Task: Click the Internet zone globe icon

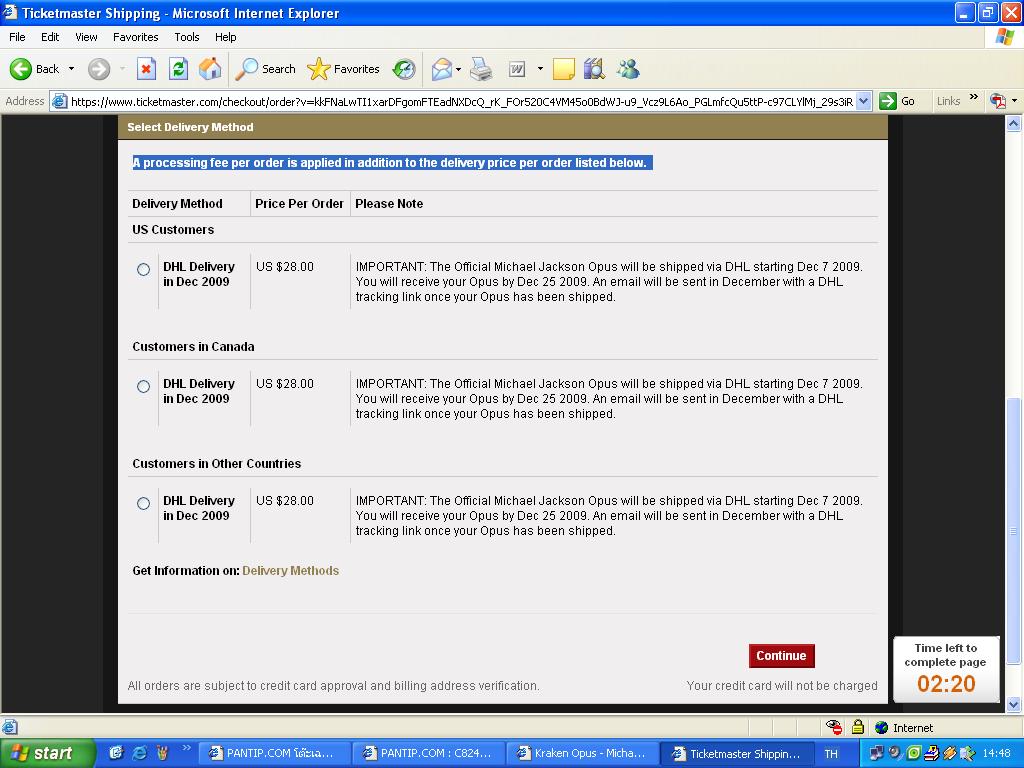Action: point(882,727)
